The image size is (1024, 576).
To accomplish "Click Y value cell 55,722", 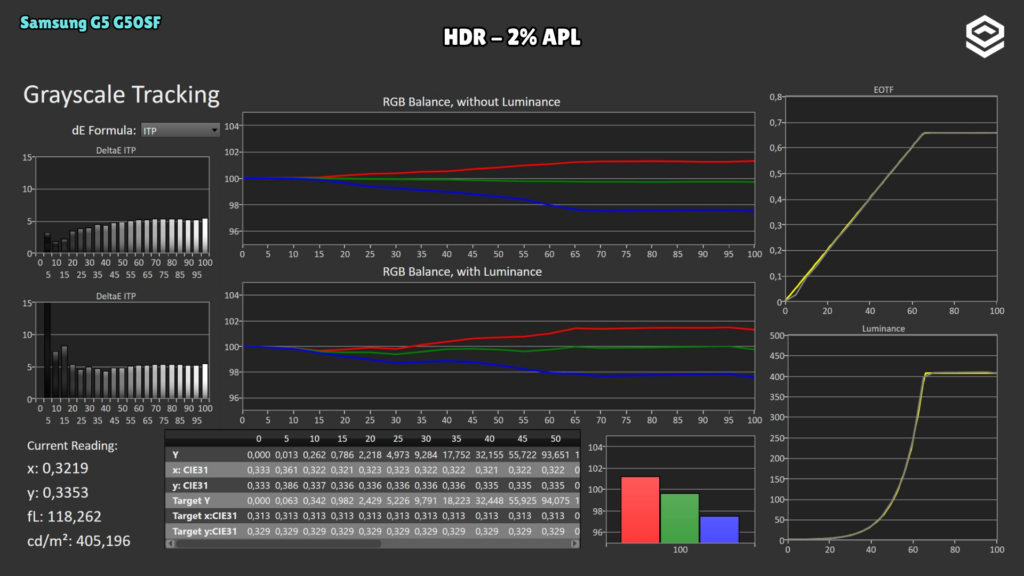I will [522, 455].
